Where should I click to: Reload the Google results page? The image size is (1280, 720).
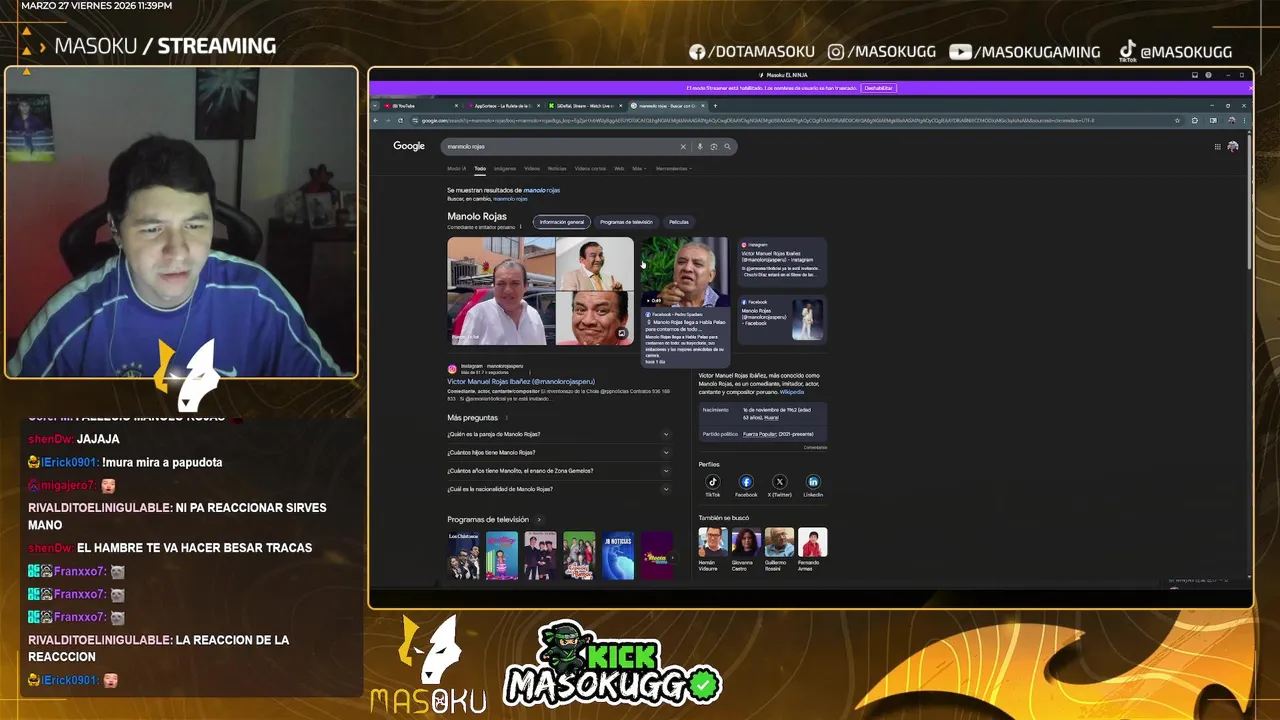coord(400,121)
